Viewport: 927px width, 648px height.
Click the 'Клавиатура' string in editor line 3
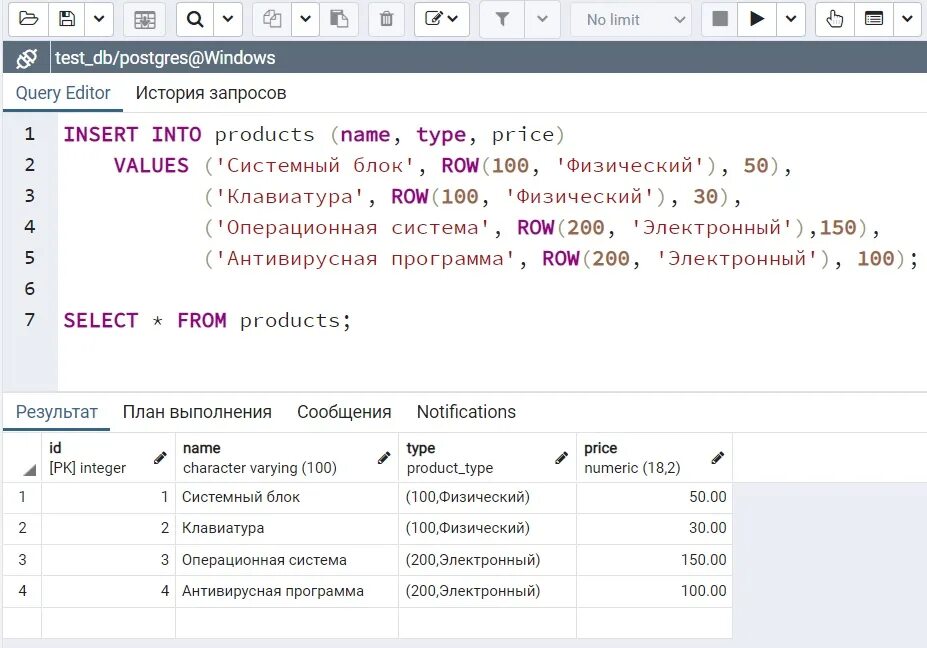click(x=290, y=197)
